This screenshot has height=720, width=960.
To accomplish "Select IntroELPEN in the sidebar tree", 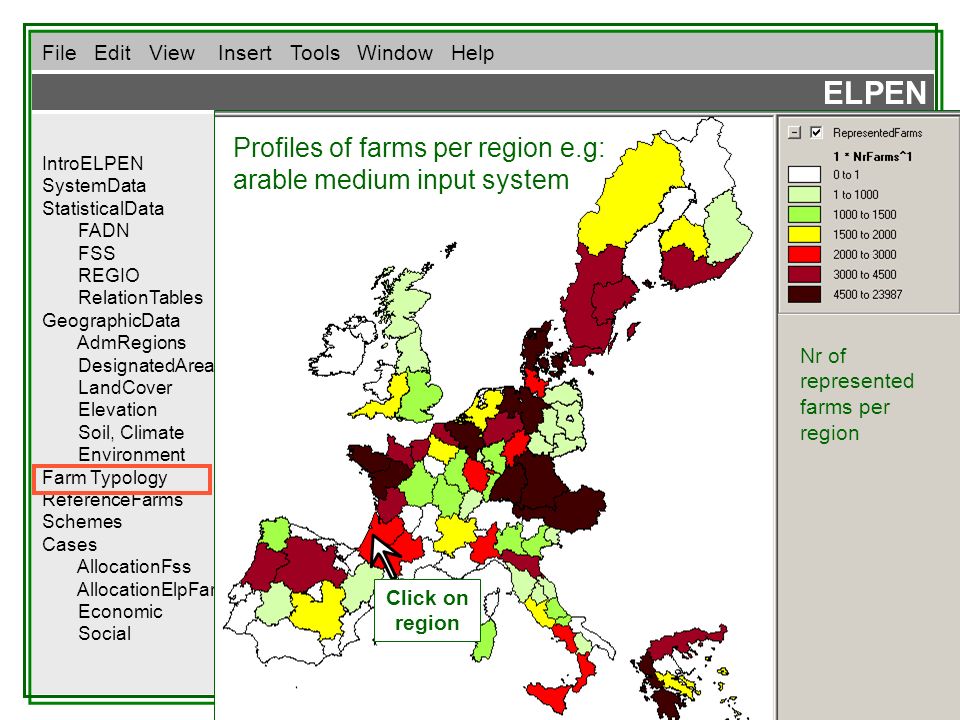I will tap(92, 163).
